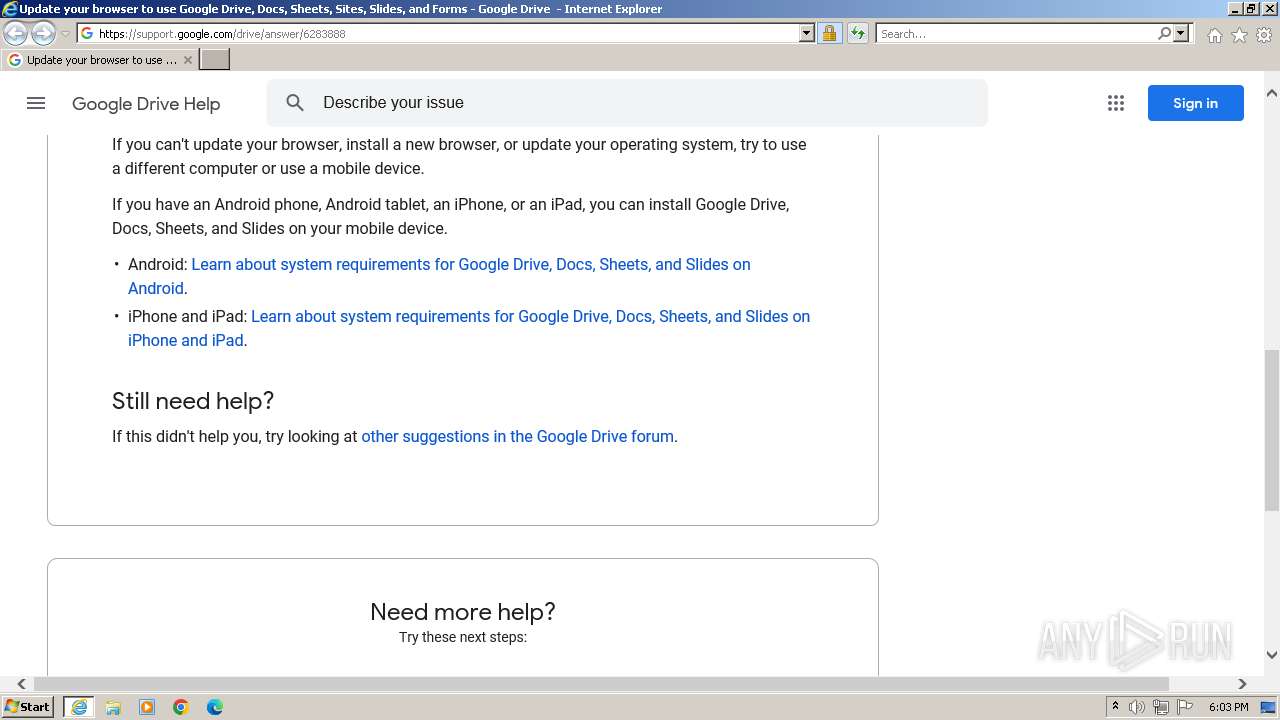Launch Microsoft Edge from the taskbar
1280x720 pixels.
pyautogui.click(x=215, y=707)
